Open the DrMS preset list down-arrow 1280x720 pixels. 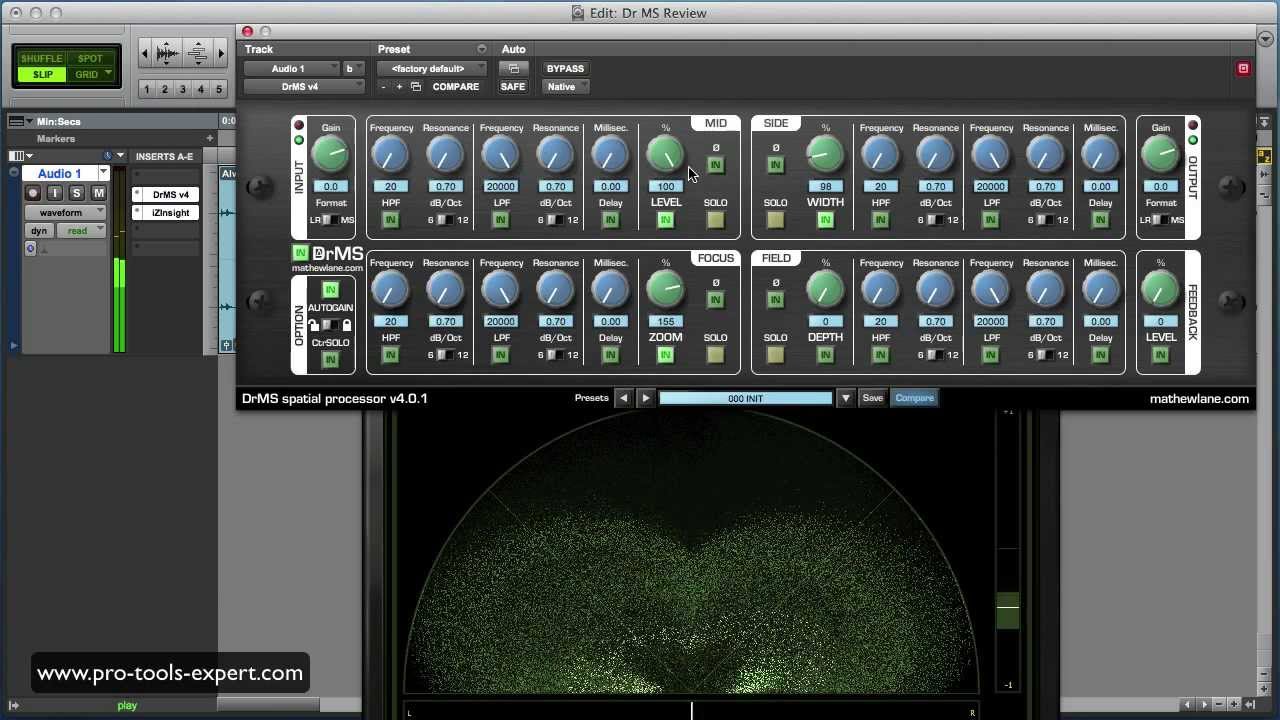pos(846,398)
